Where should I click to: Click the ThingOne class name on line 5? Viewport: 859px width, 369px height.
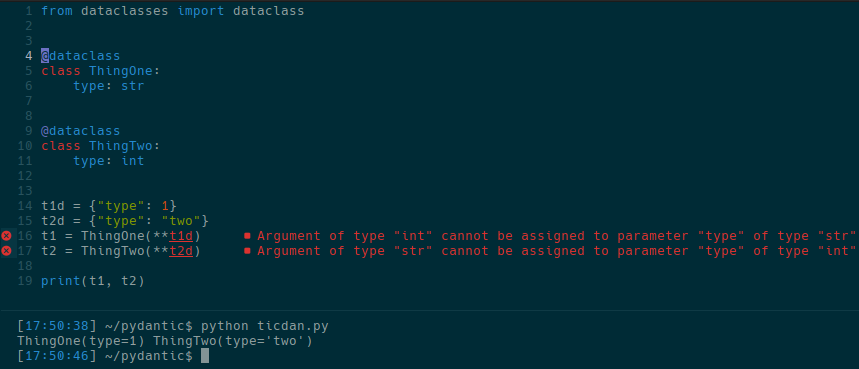tap(121, 71)
